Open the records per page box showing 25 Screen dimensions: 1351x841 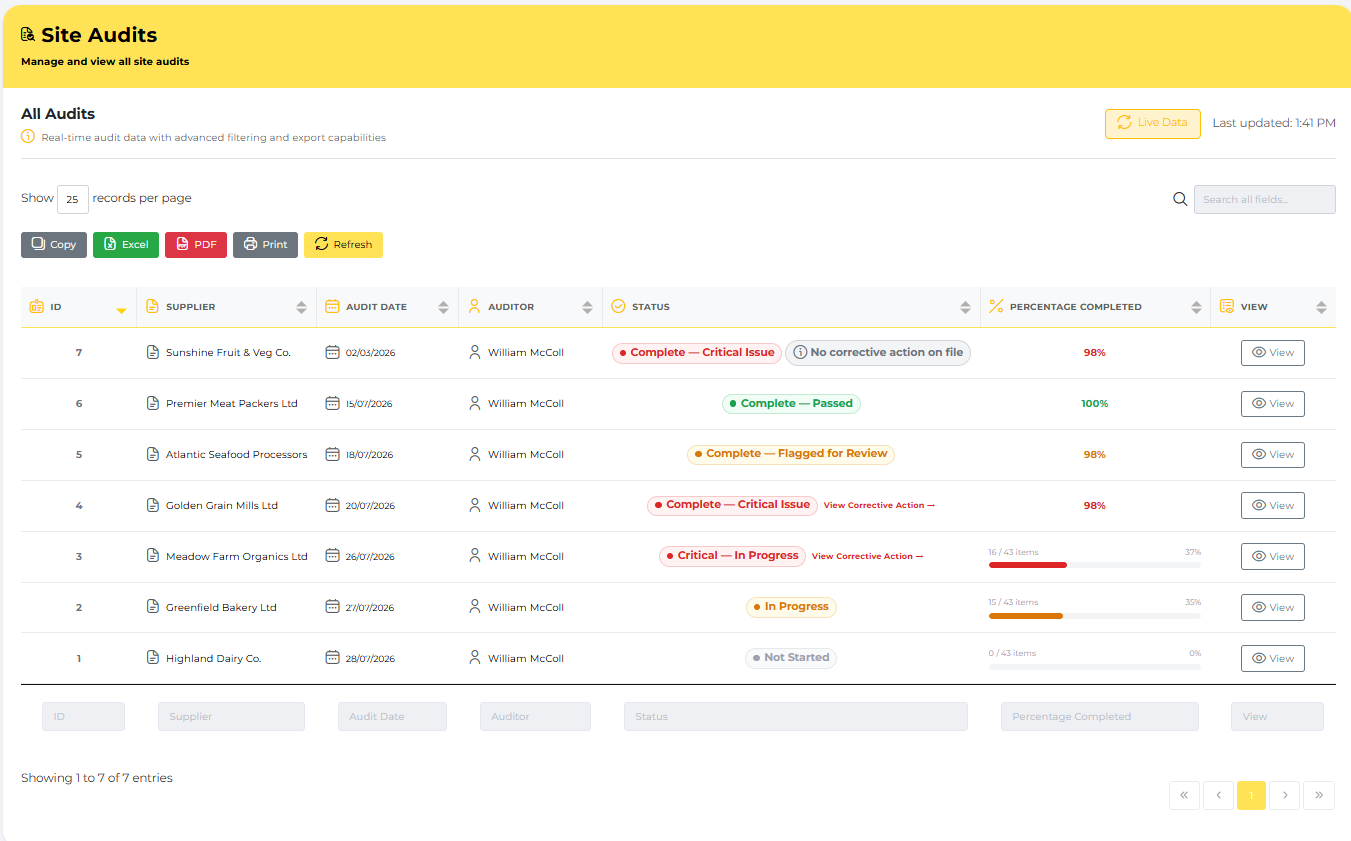coord(73,199)
